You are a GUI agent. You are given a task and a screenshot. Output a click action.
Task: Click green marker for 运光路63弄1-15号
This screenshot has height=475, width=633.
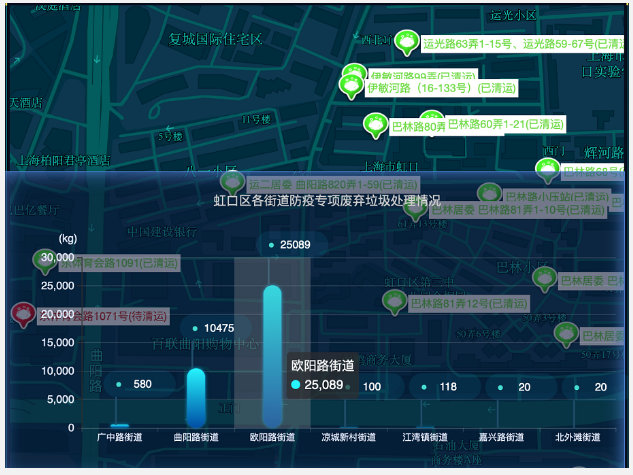point(407,42)
